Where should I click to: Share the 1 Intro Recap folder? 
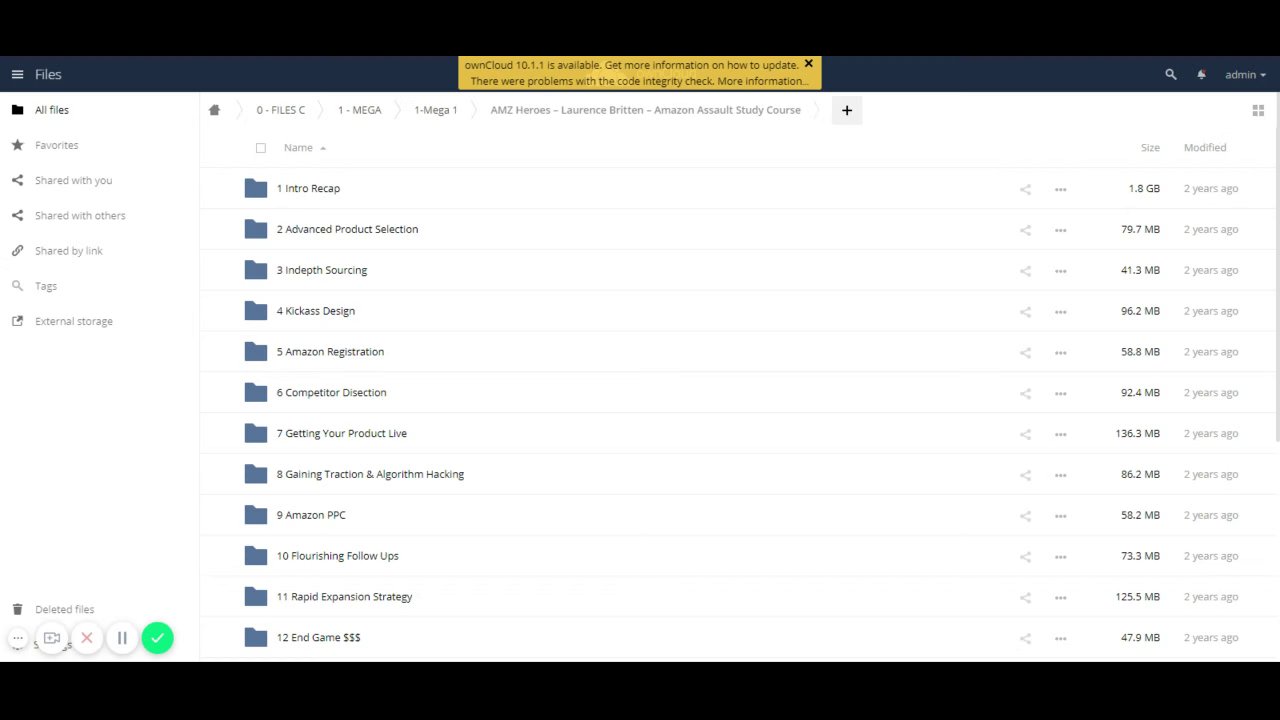(x=1025, y=189)
